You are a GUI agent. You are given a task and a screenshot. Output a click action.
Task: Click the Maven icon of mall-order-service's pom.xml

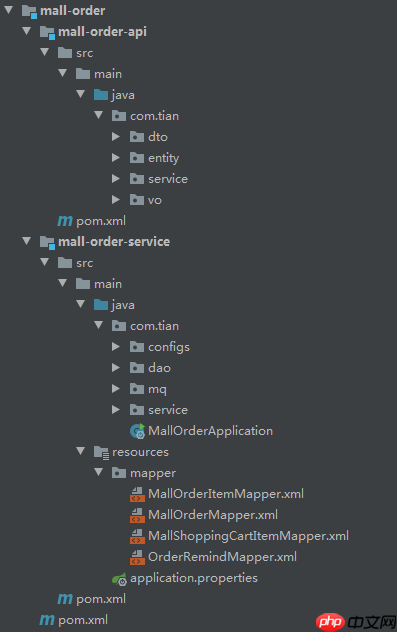(65, 599)
